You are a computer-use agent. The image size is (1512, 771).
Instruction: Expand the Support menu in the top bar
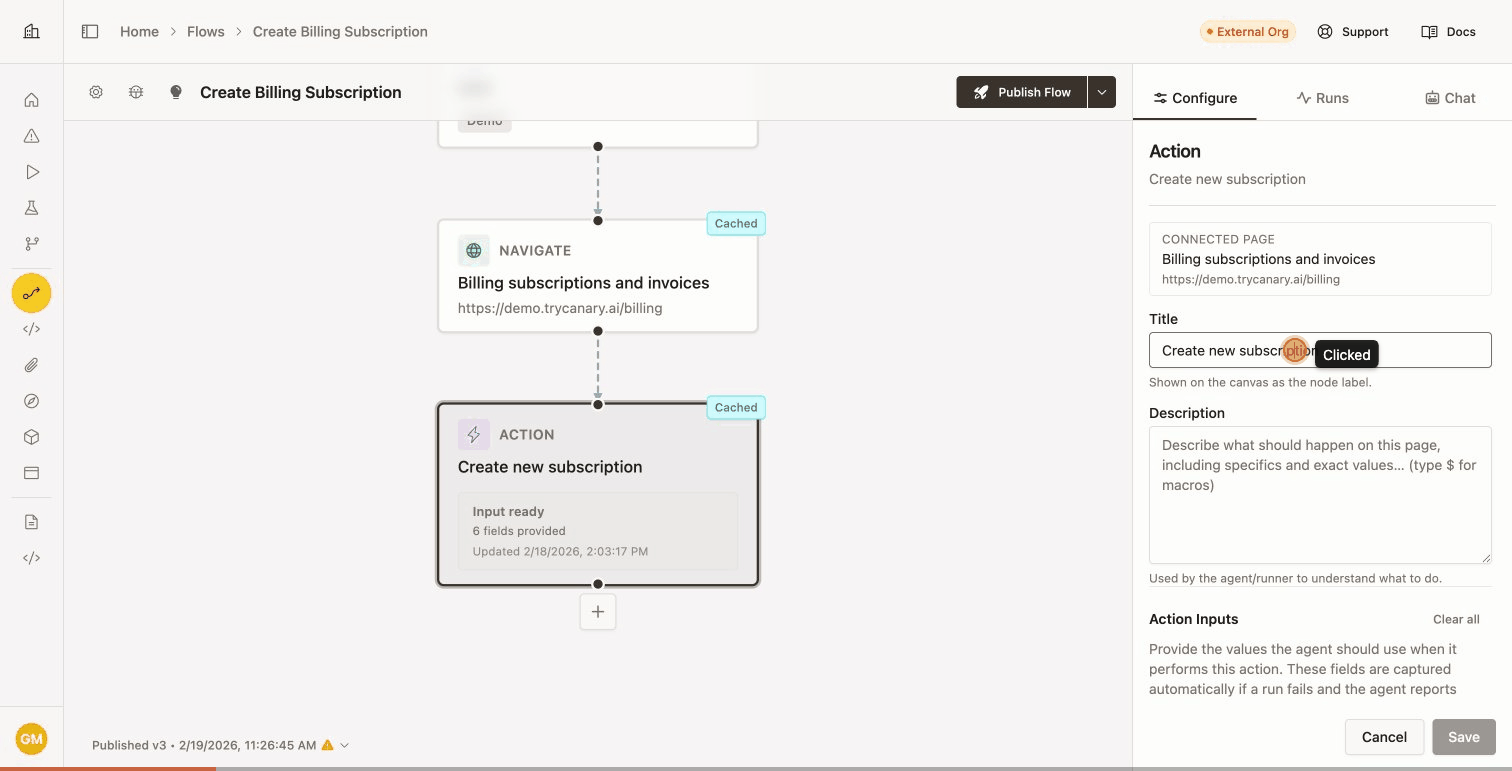[x=1352, y=31]
